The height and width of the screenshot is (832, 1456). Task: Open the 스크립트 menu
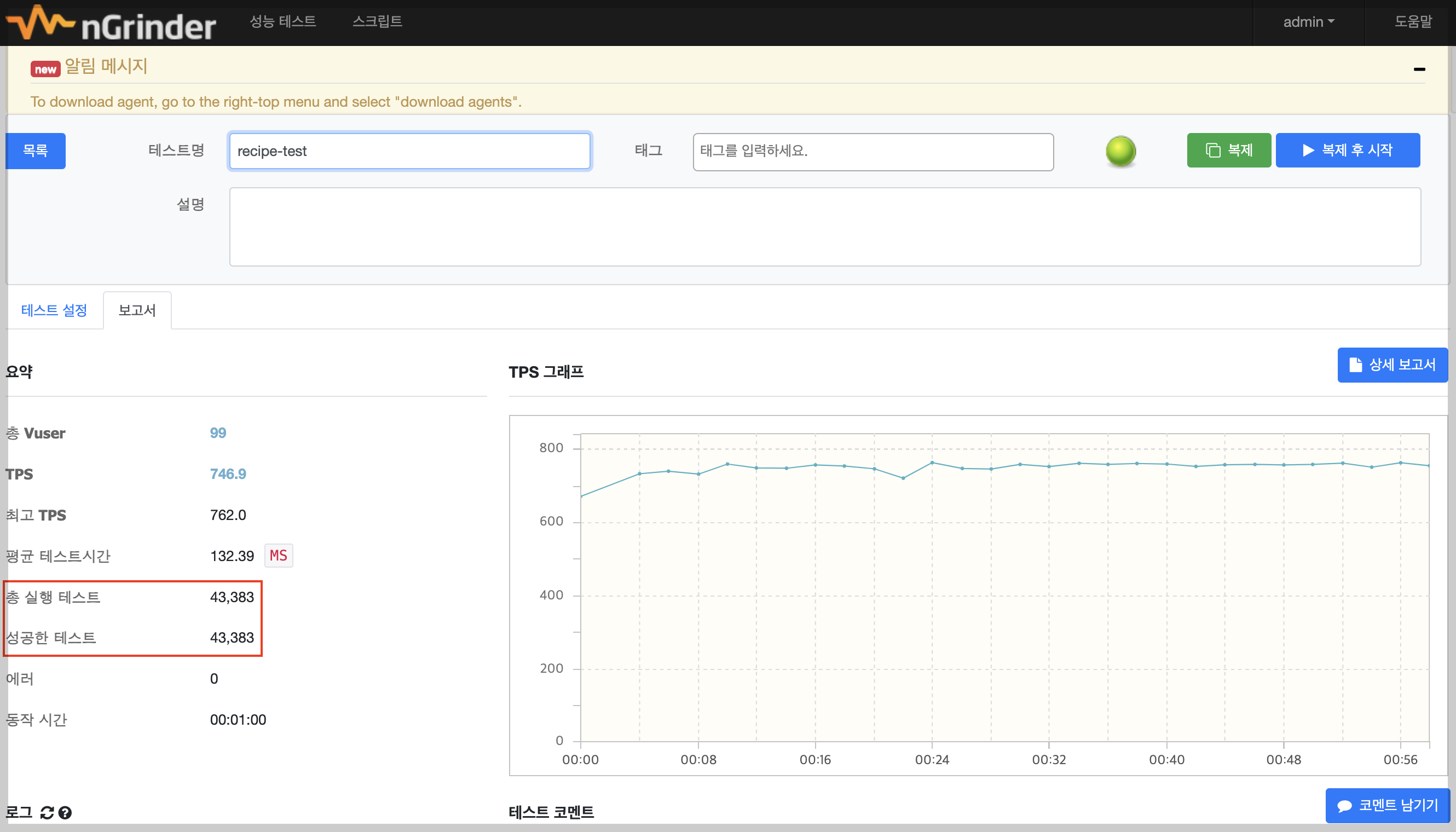click(x=377, y=22)
